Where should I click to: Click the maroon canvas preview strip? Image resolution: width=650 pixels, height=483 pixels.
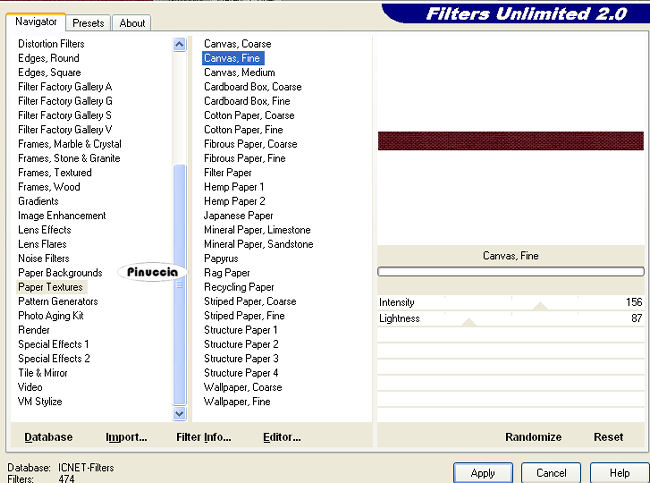[x=511, y=141]
